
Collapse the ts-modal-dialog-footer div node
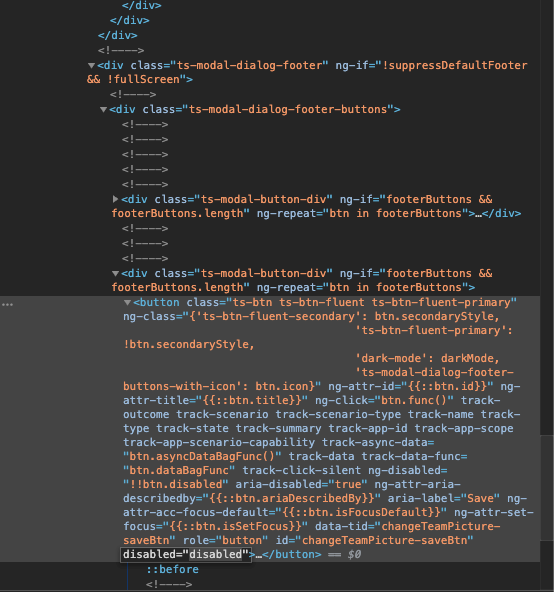tap(91, 65)
